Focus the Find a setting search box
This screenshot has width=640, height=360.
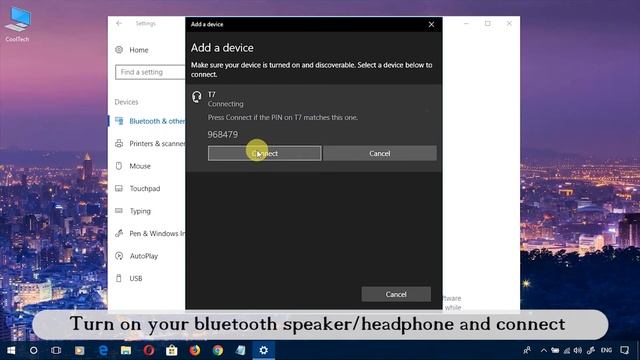(x=150, y=72)
